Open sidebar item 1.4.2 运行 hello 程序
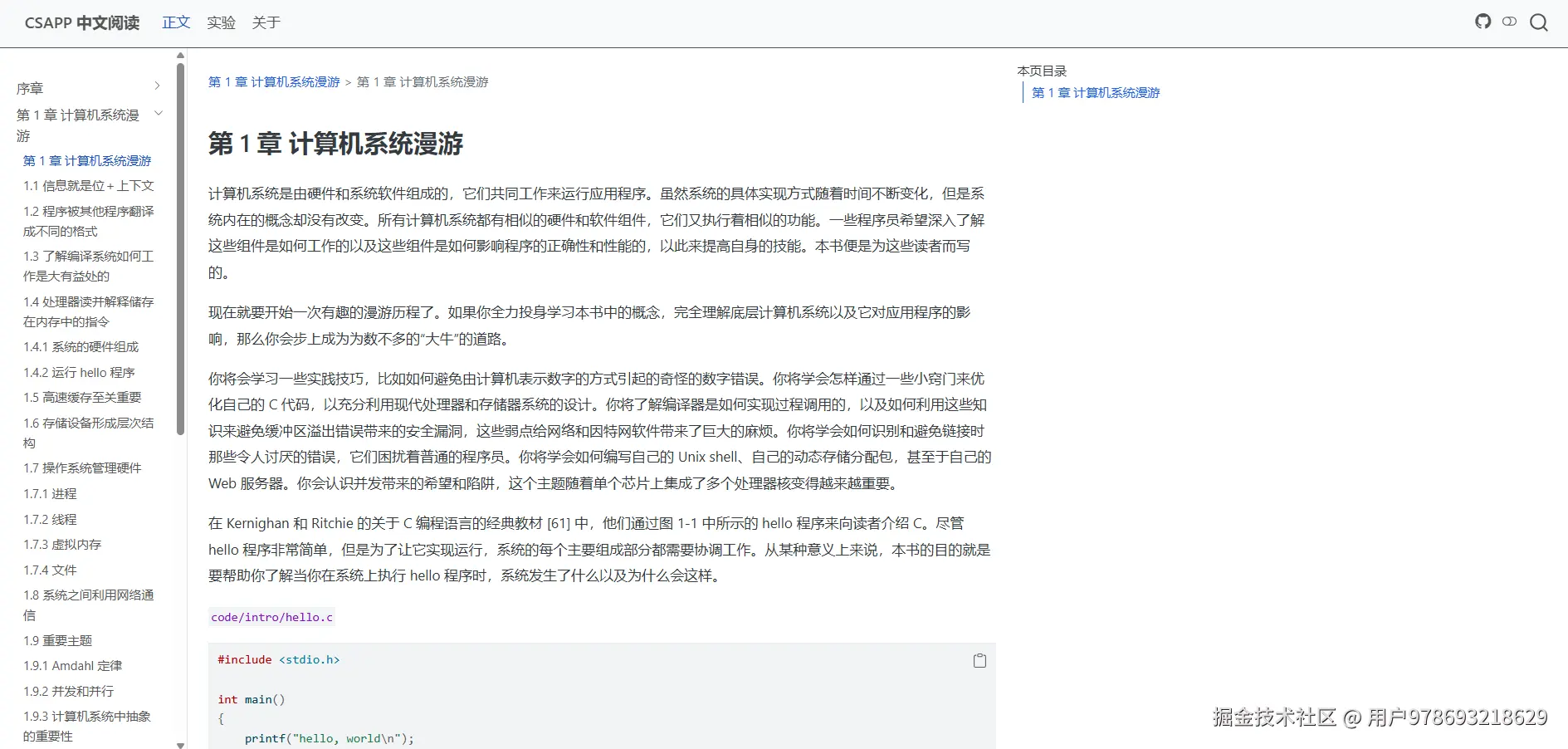The height and width of the screenshot is (749, 1568). click(x=79, y=373)
